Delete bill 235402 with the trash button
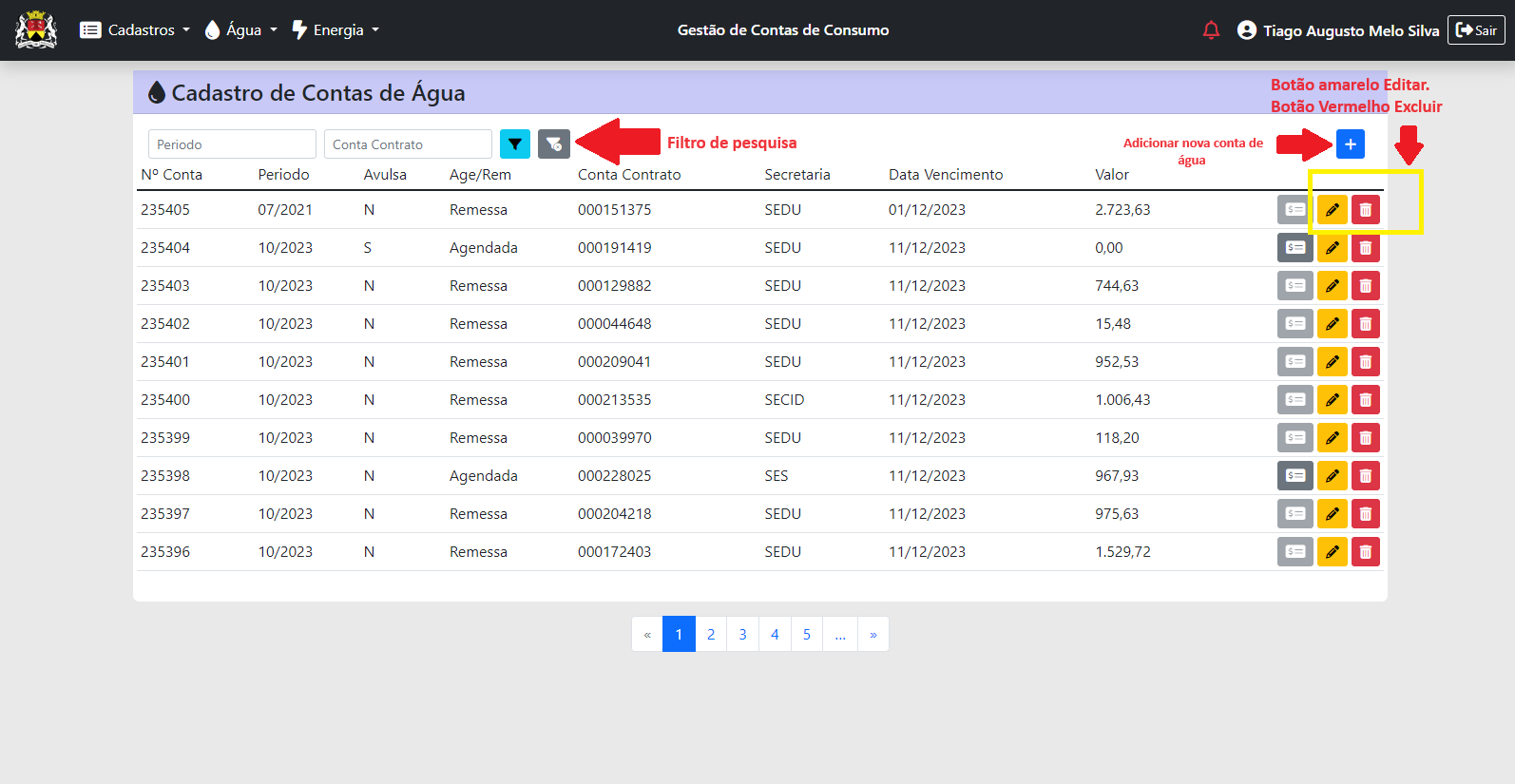This screenshot has width=1515, height=784. (x=1366, y=323)
